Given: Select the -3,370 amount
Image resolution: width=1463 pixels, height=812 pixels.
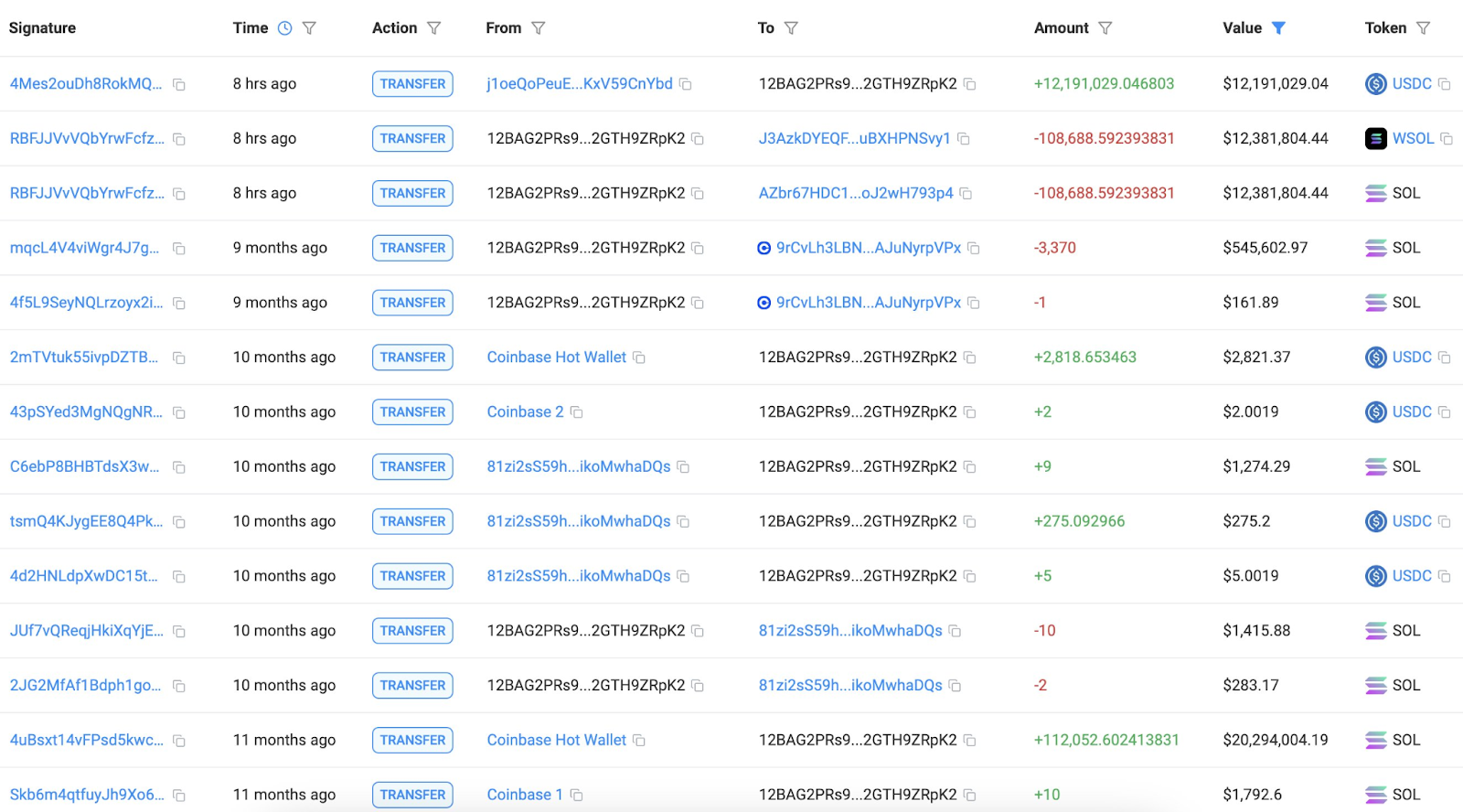Looking at the screenshot, I should coord(1055,248).
